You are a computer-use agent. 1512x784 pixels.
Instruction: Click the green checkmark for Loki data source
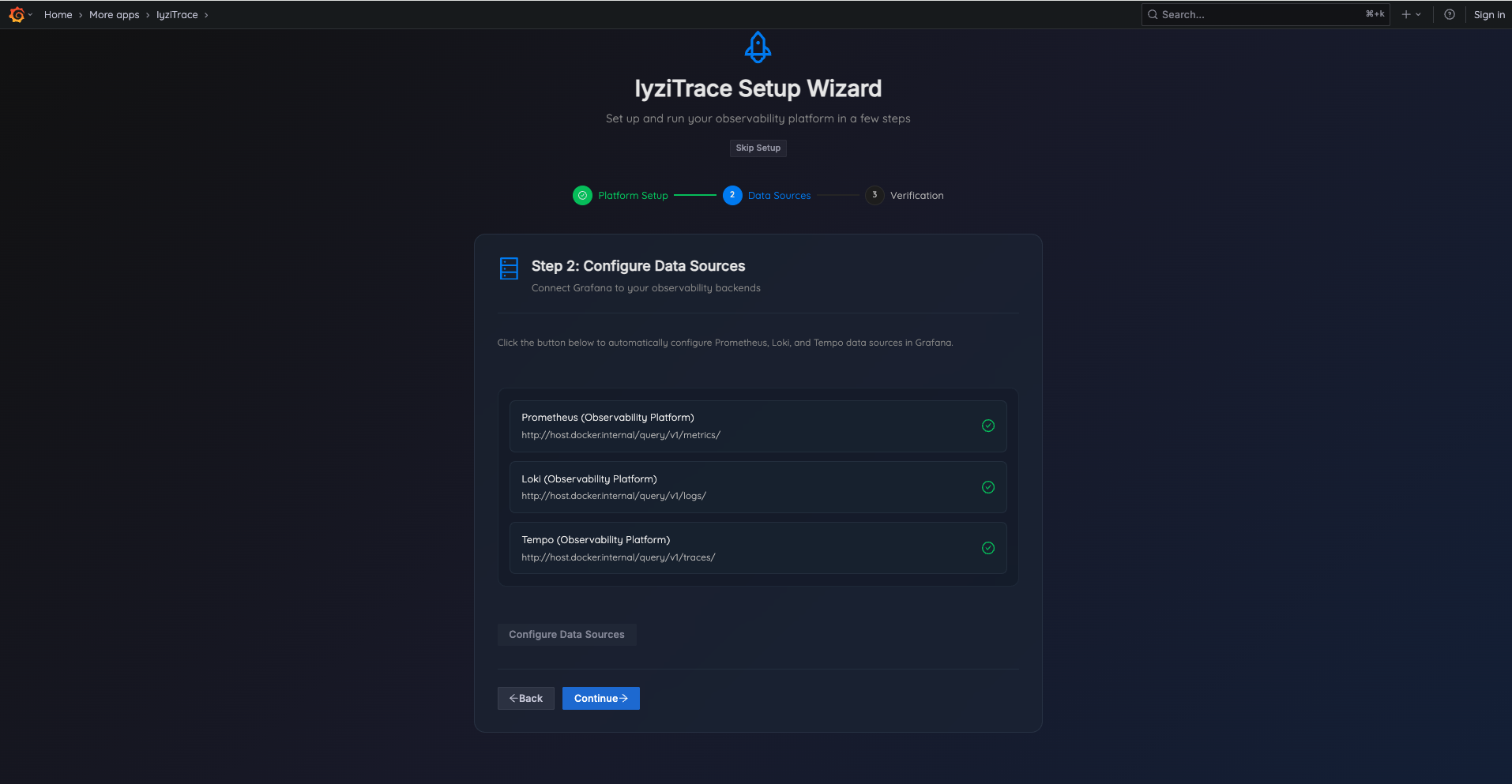coord(988,487)
